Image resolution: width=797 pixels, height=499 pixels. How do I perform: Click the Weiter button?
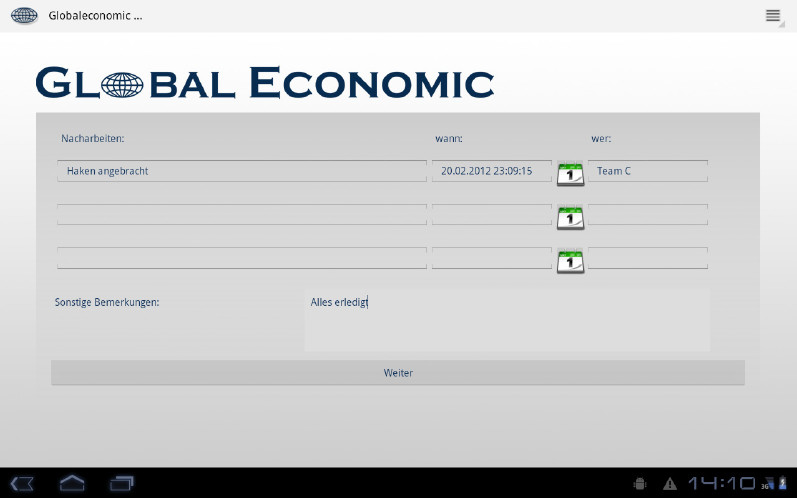[398, 372]
